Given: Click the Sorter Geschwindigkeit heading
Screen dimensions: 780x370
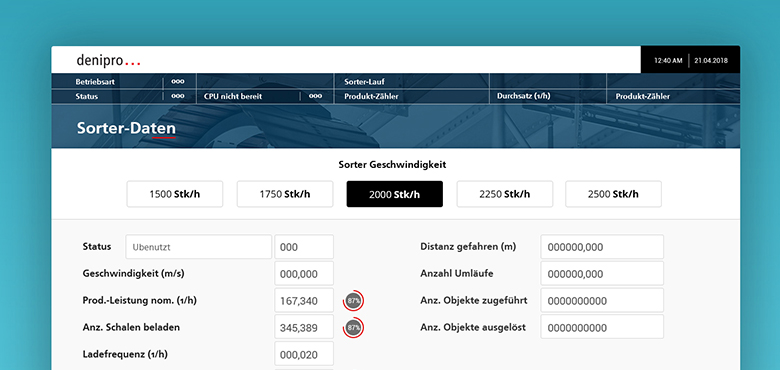Looking at the screenshot, I should [x=392, y=165].
